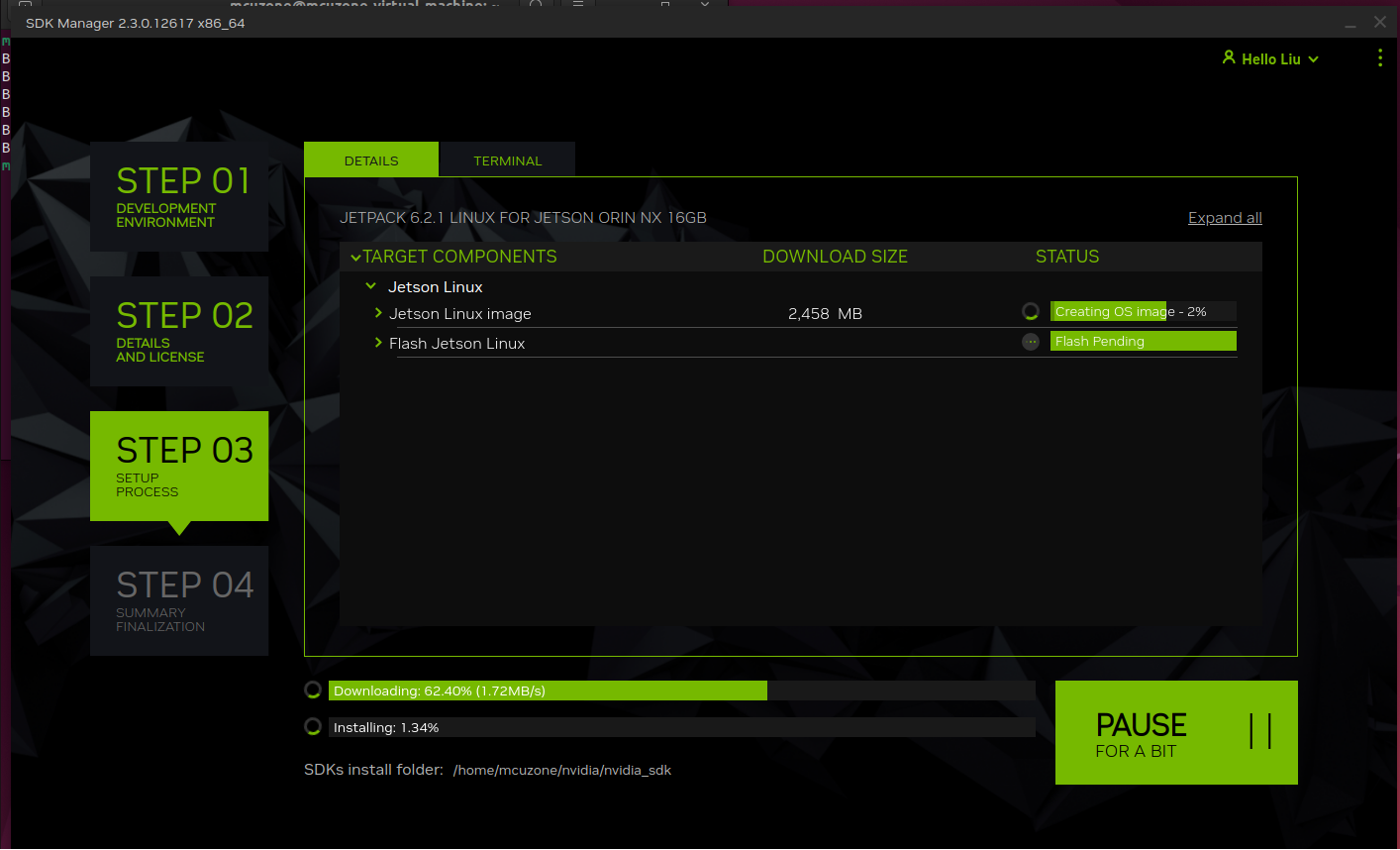Switch to the TERMINAL tab
The width and height of the screenshot is (1400, 850).
coord(507,159)
